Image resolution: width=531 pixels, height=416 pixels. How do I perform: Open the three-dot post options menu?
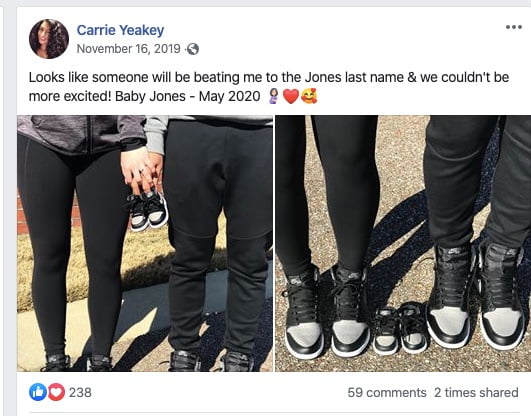click(514, 27)
